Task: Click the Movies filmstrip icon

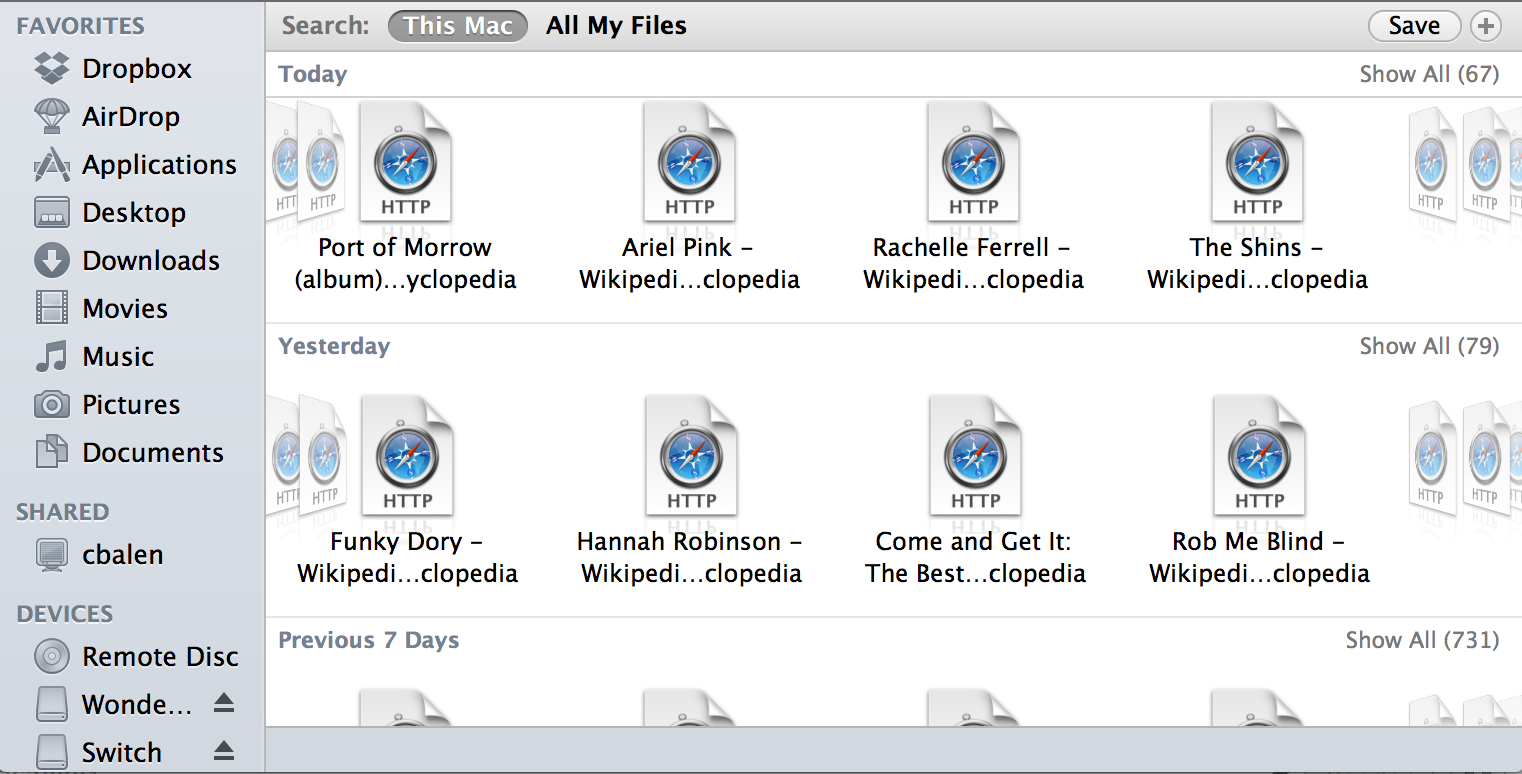Action: point(52,308)
